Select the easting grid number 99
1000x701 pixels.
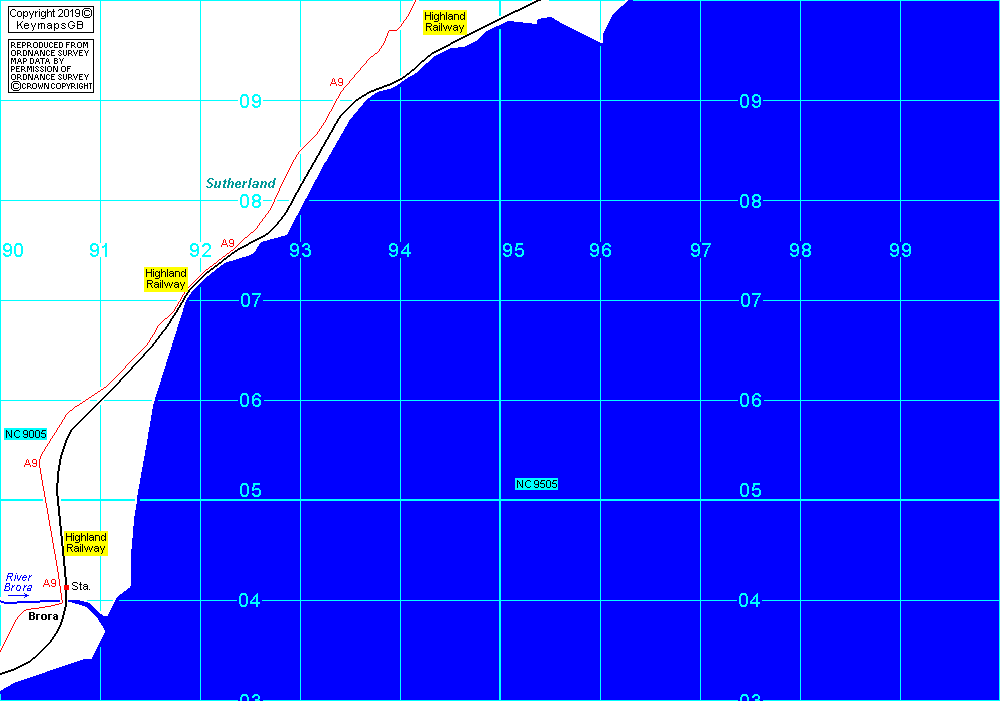[x=901, y=251]
